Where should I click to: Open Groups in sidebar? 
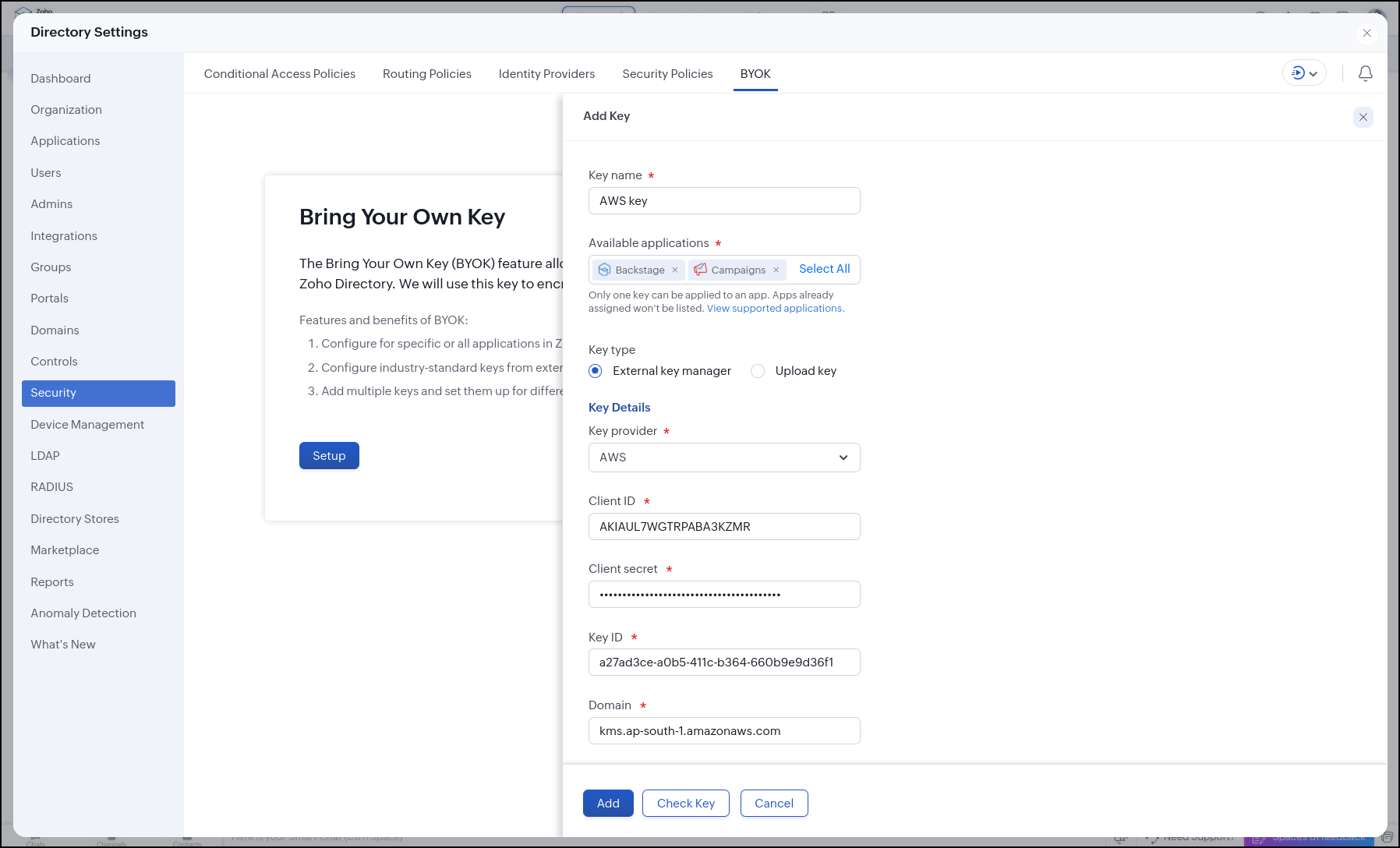98,267
